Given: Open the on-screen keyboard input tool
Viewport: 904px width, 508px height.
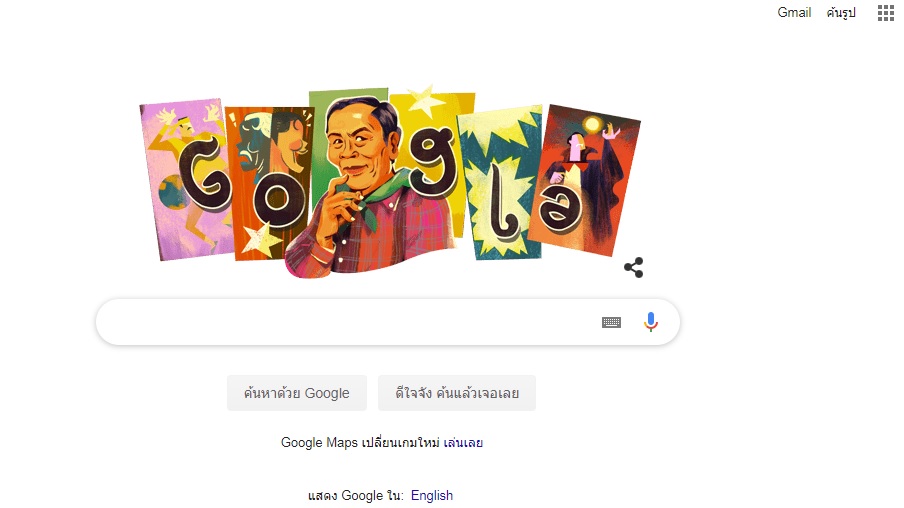Looking at the screenshot, I should tap(611, 322).
